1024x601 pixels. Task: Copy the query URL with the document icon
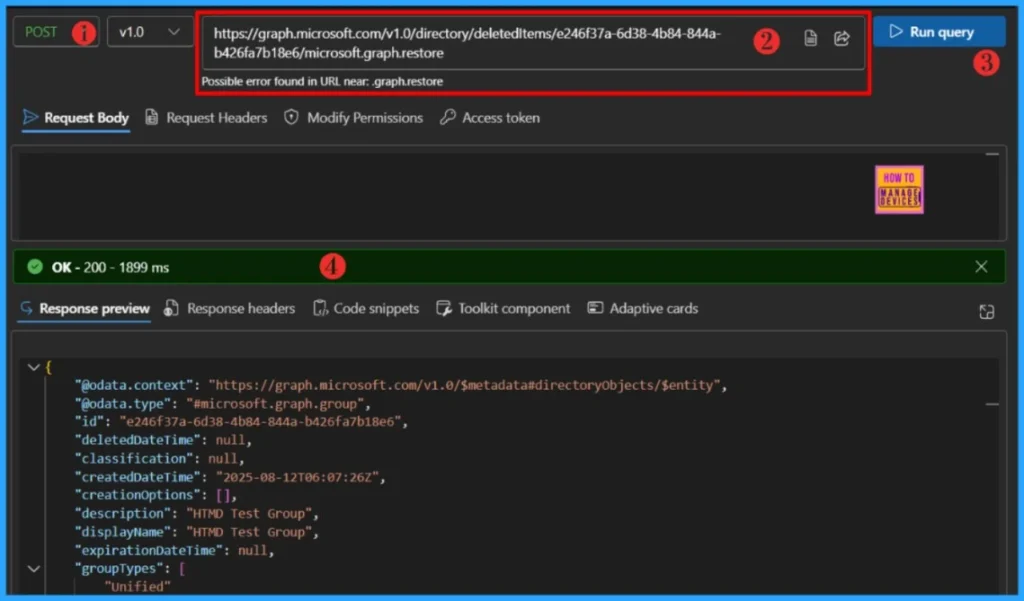[810, 39]
